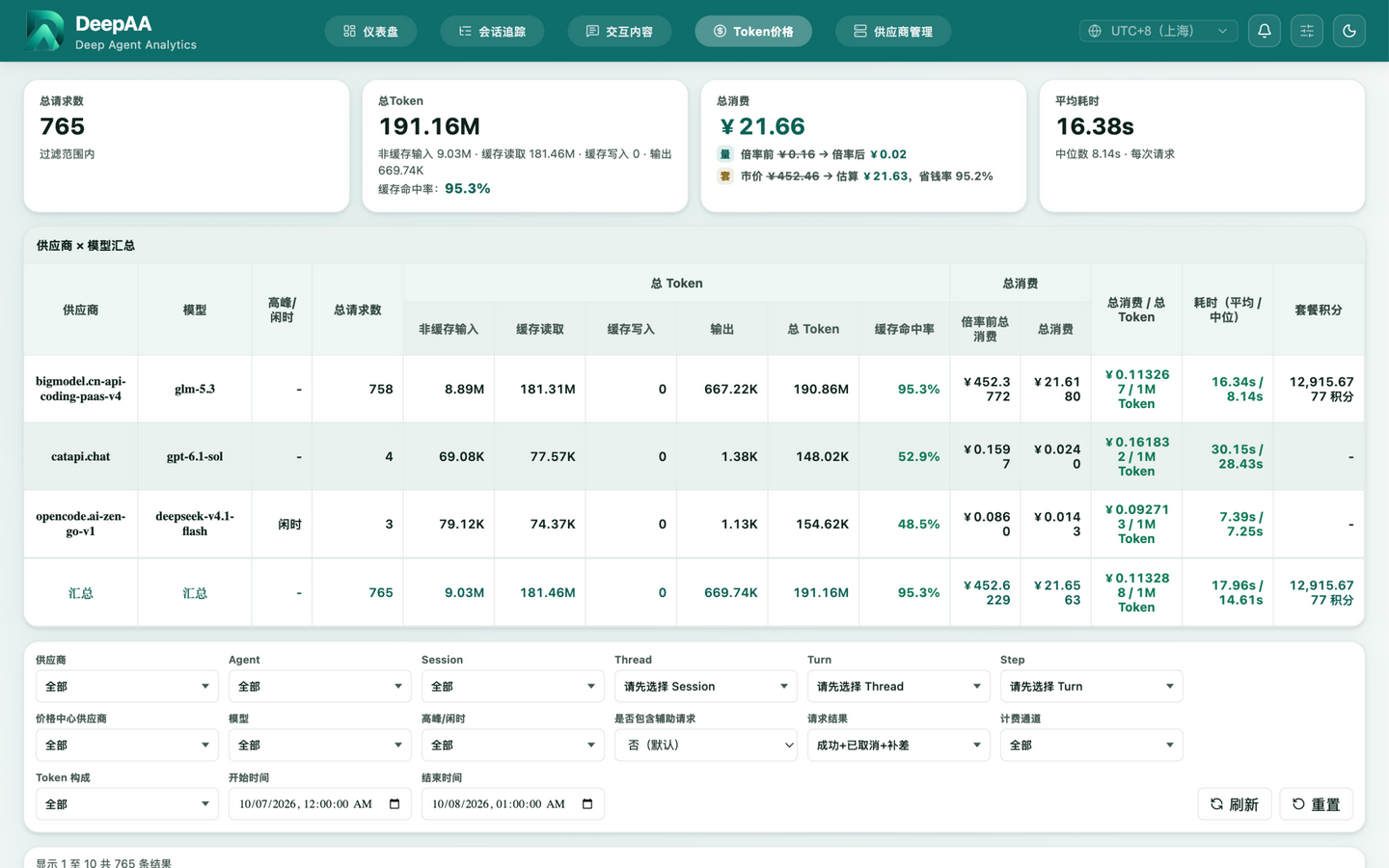Click the 开始时间 date input field
The width and height of the screenshot is (1389, 868).
click(319, 803)
